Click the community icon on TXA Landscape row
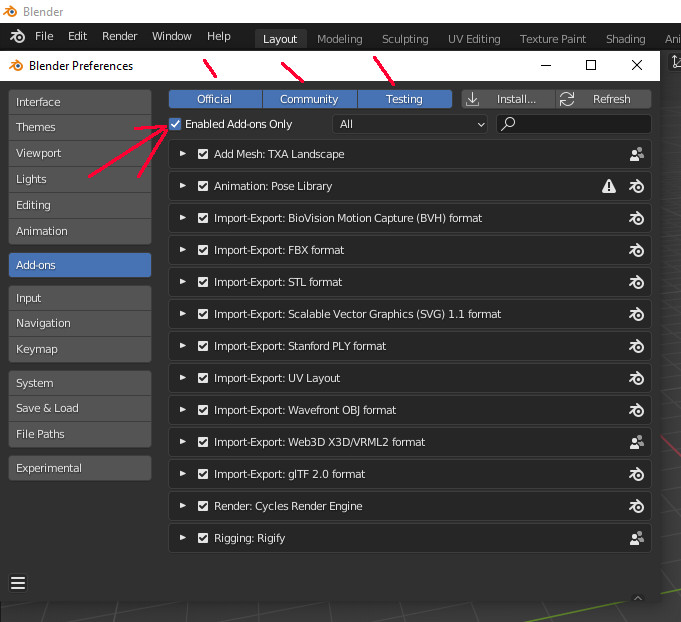Screen dimensions: 681x622 tap(637, 154)
